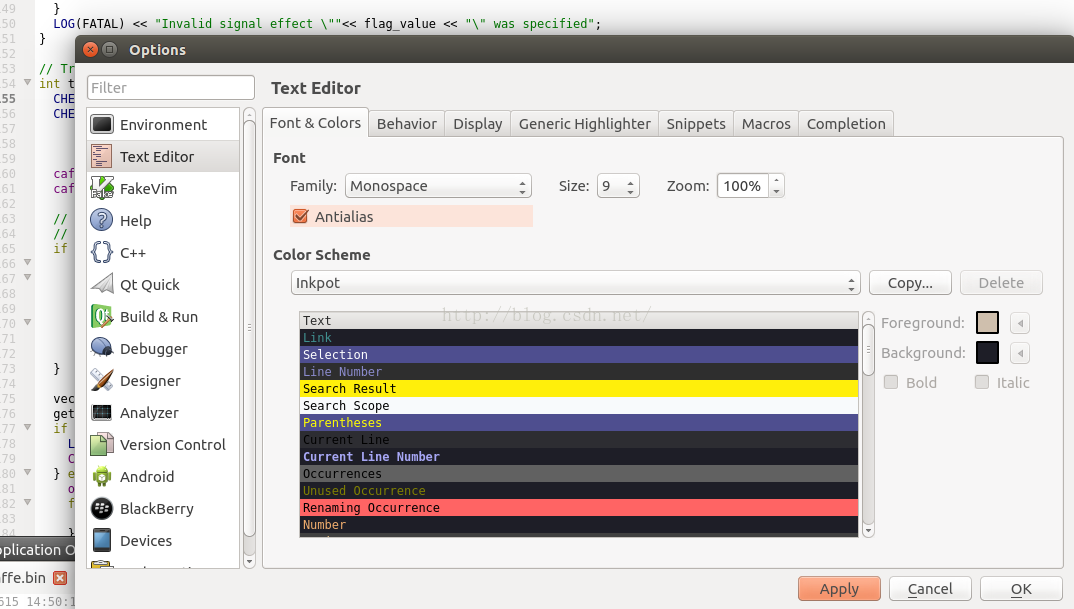Enable the Bold checkbox
This screenshot has width=1074, height=609.
click(890, 382)
